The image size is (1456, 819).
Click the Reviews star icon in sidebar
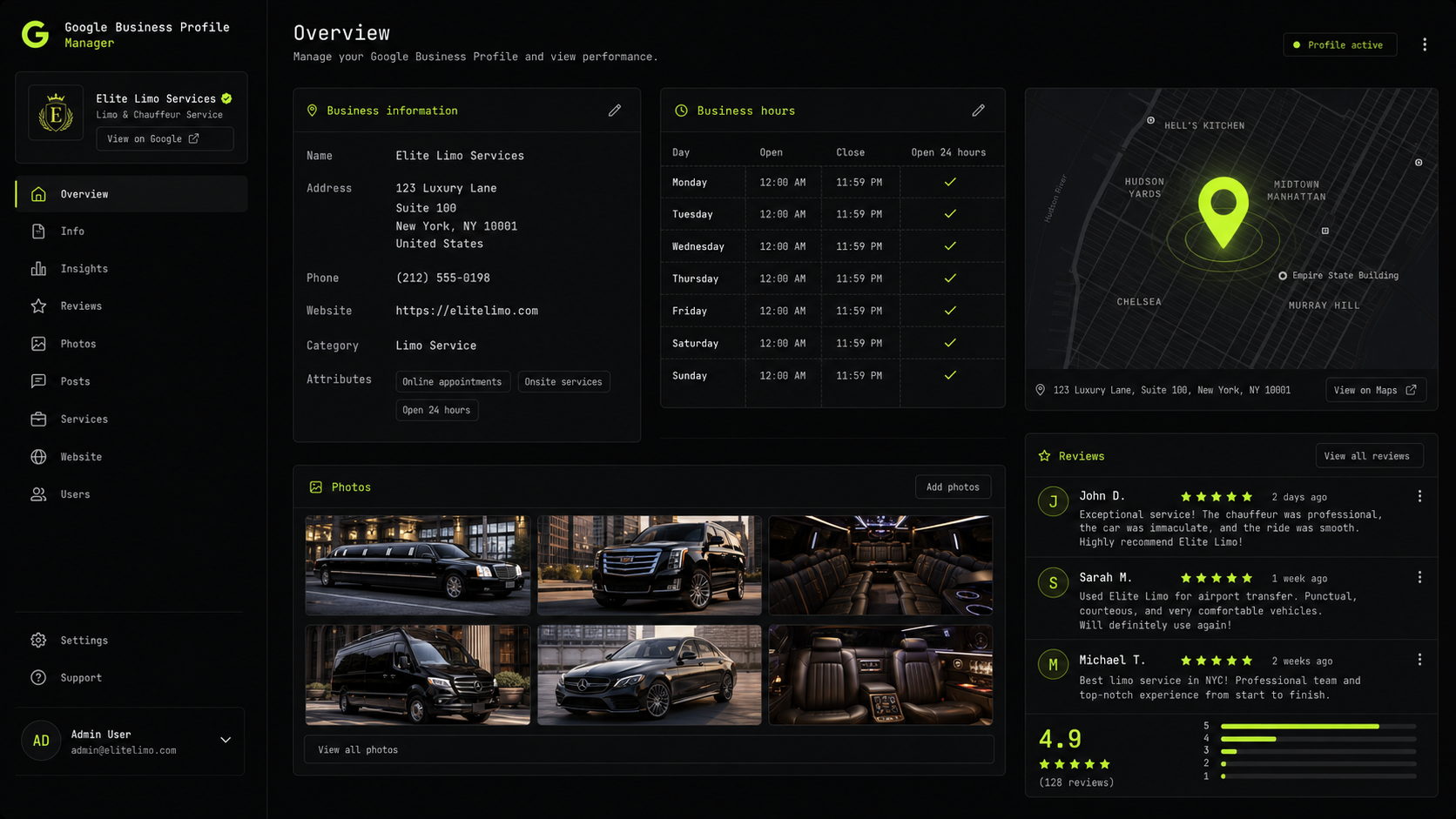pos(38,306)
